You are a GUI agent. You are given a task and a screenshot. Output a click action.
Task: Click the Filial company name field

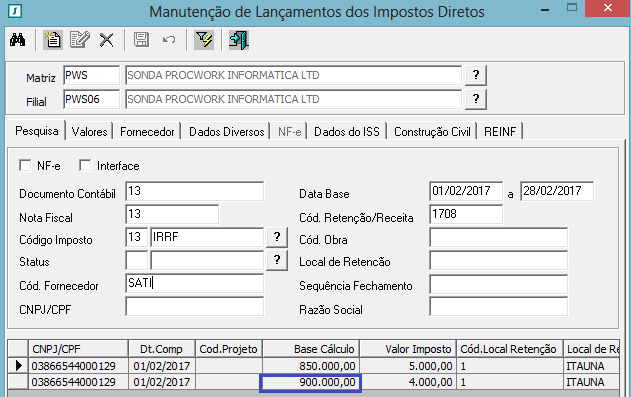click(x=293, y=99)
